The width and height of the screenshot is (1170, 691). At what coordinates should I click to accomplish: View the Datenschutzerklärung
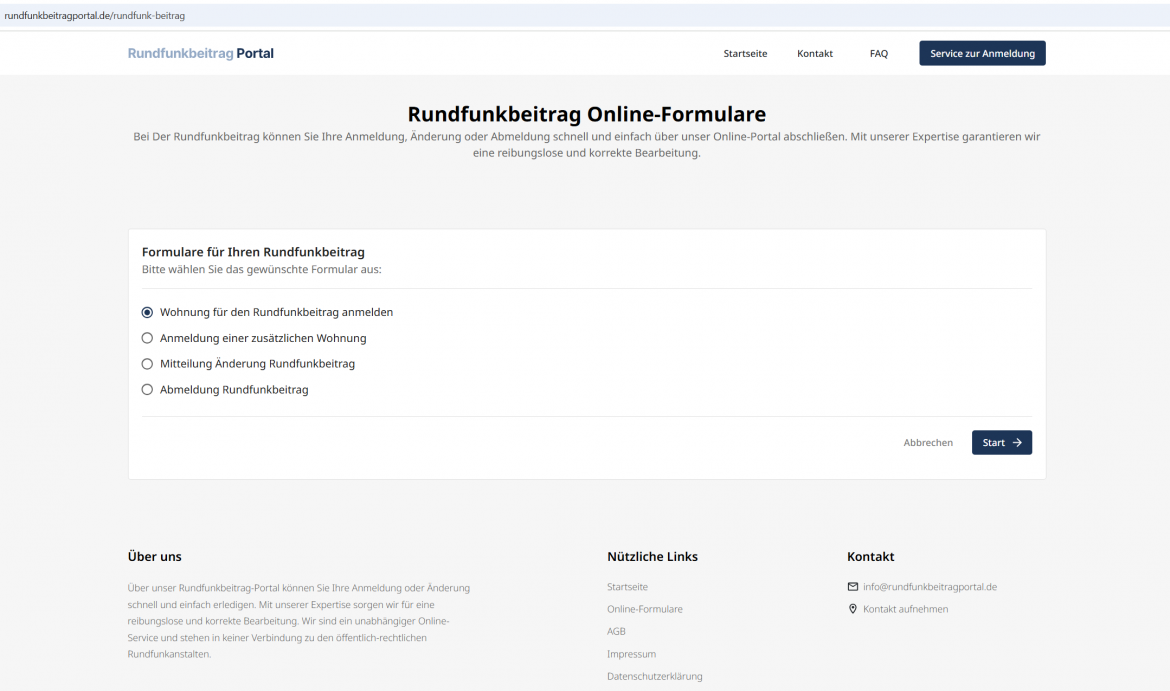pos(654,675)
